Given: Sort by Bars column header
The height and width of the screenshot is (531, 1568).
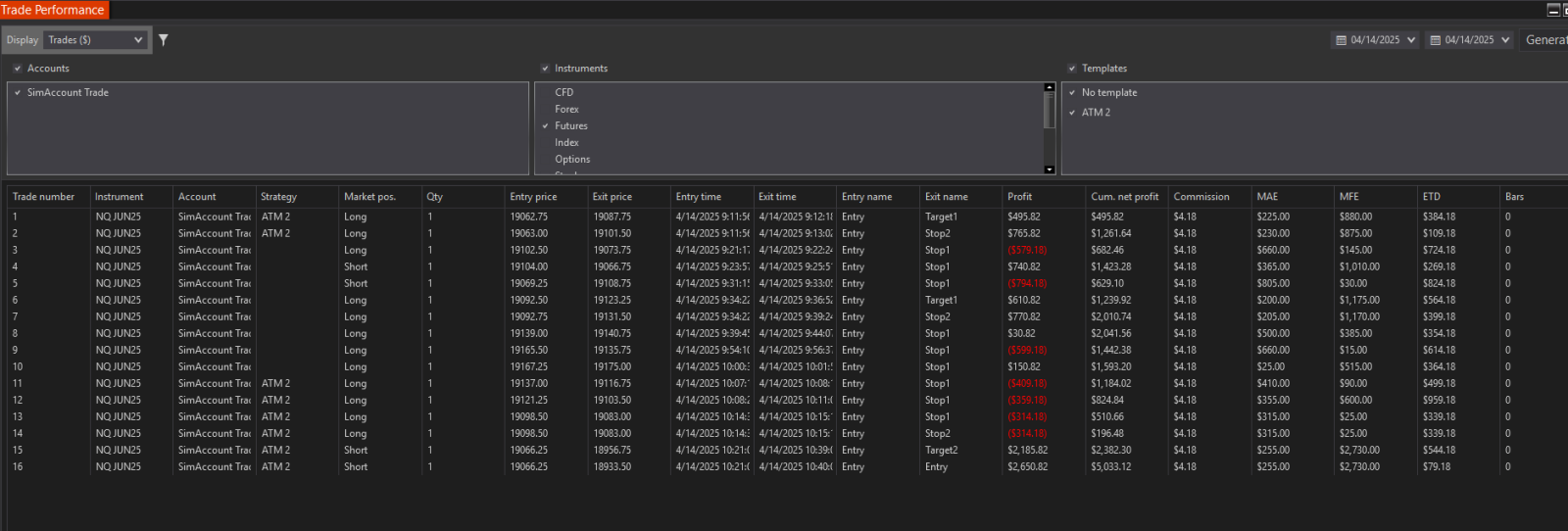Looking at the screenshot, I should point(1515,197).
